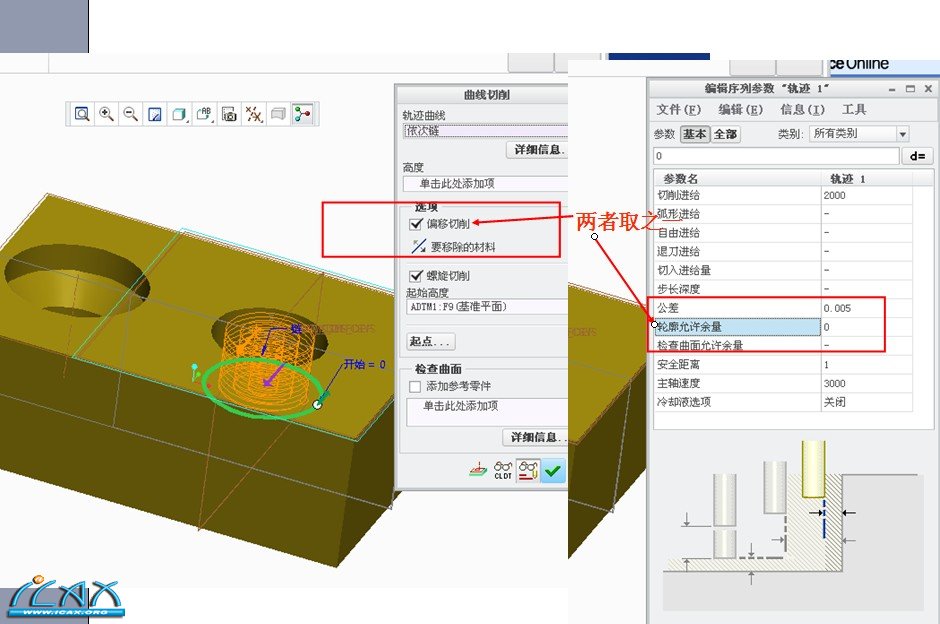The image size is (940, 624).
Task: Select the 冷却液选项 parameter row
Action: [x=783, y=402]
